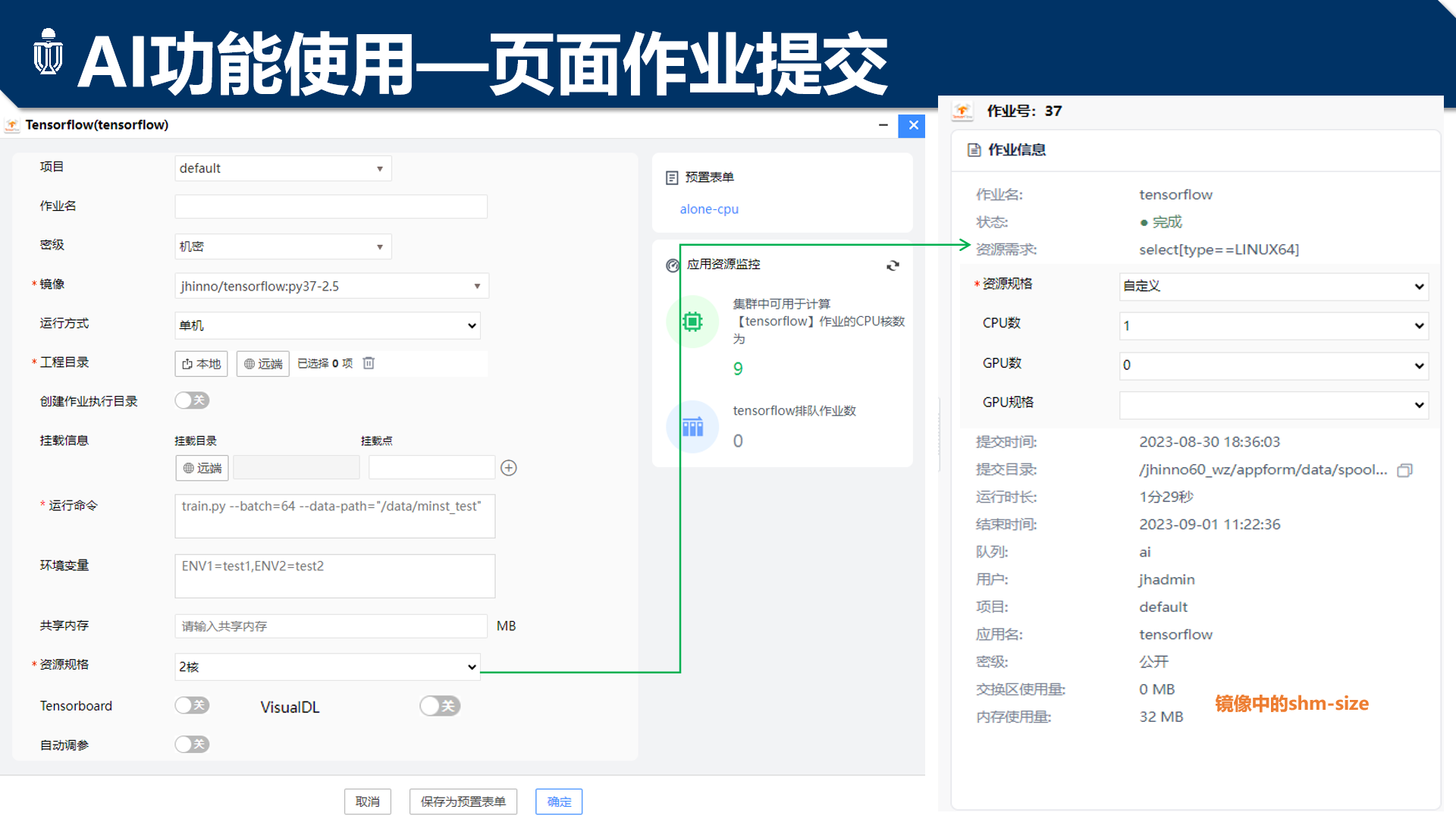Click the 提交时间 2023-08-30 18:36:03 value
The image size is (1456, 819).
pyautogui.click(x=1210, y=442)
